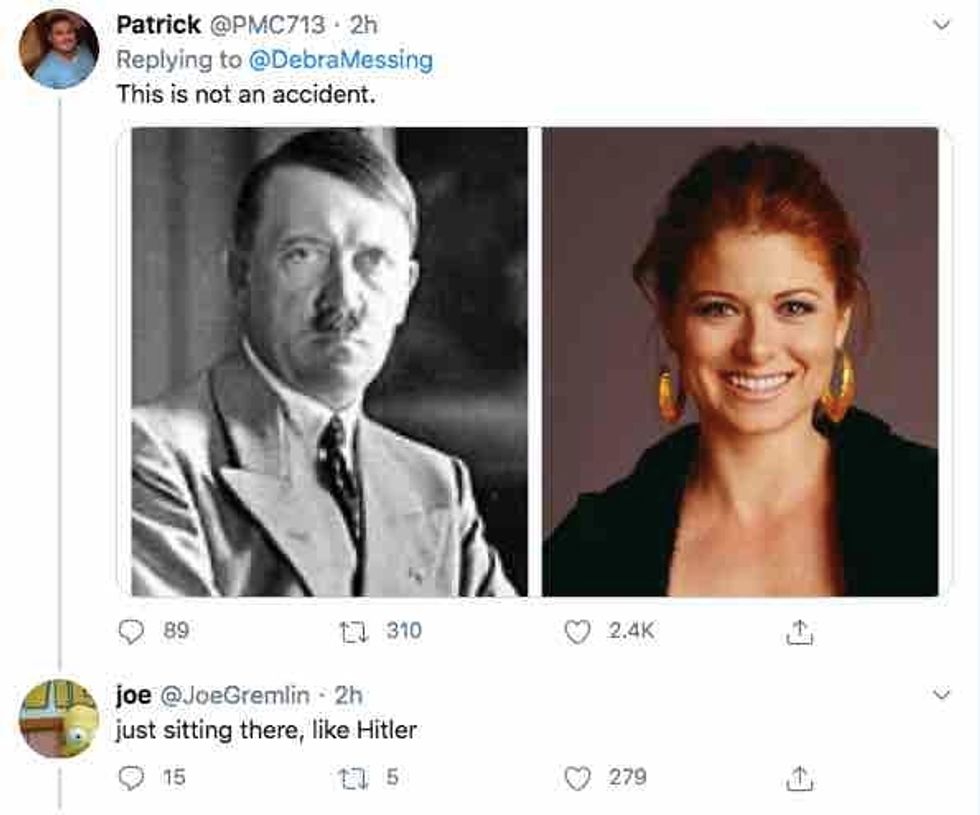
Task: Like joe's tweet with 279 likes
Action: pyautogui.click(x=578, y=777)
